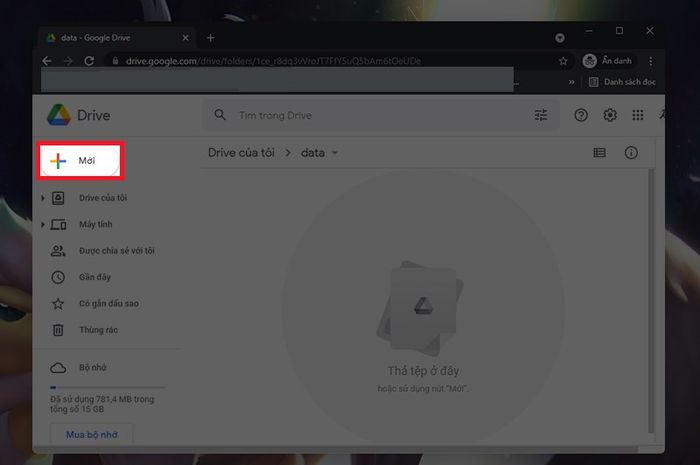This screenshot has width=700, height=465.
Task: Open Drive của tôi in sidebar
Action: 103,198
